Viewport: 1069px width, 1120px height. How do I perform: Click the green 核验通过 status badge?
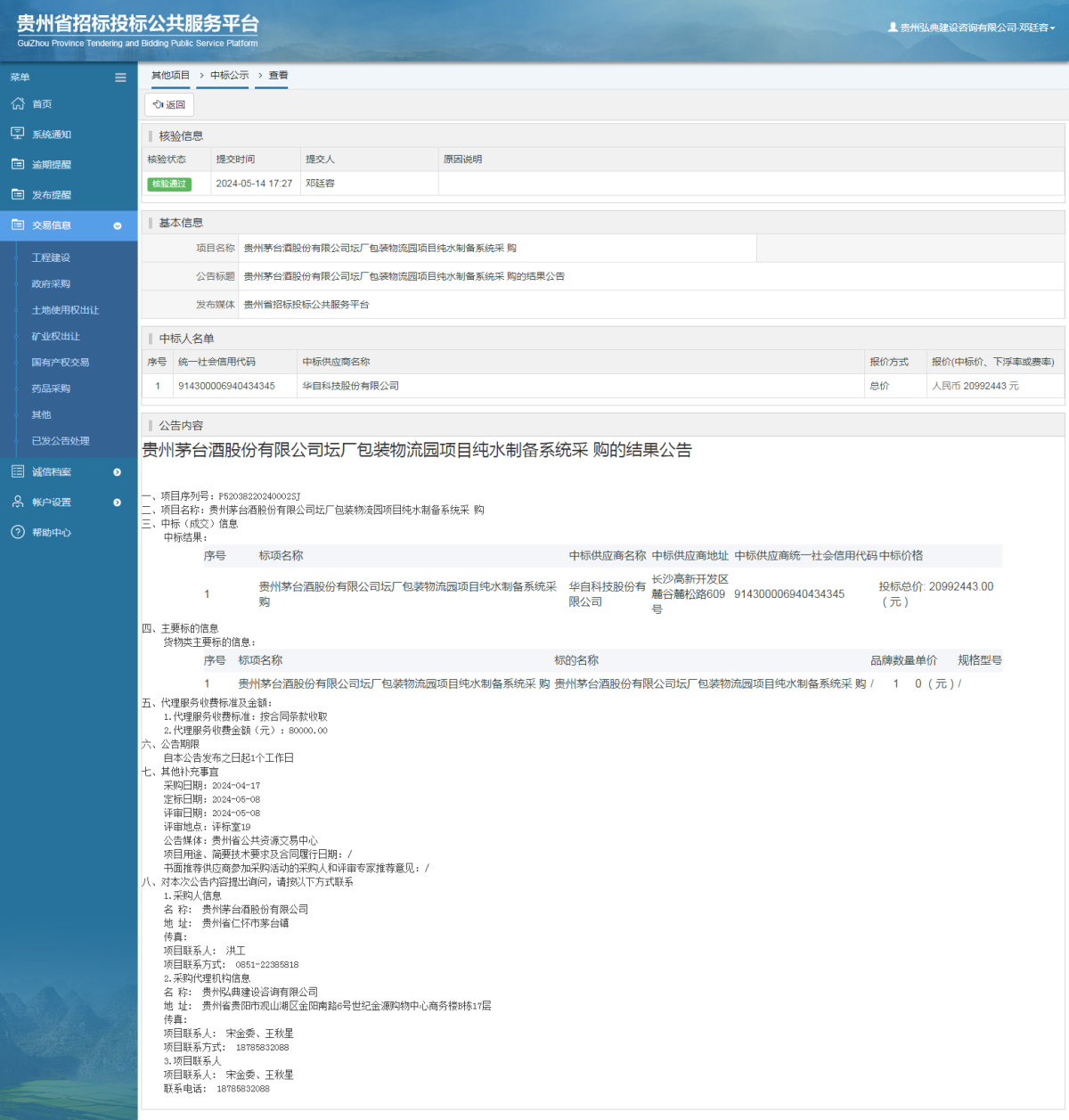[169, 184]
